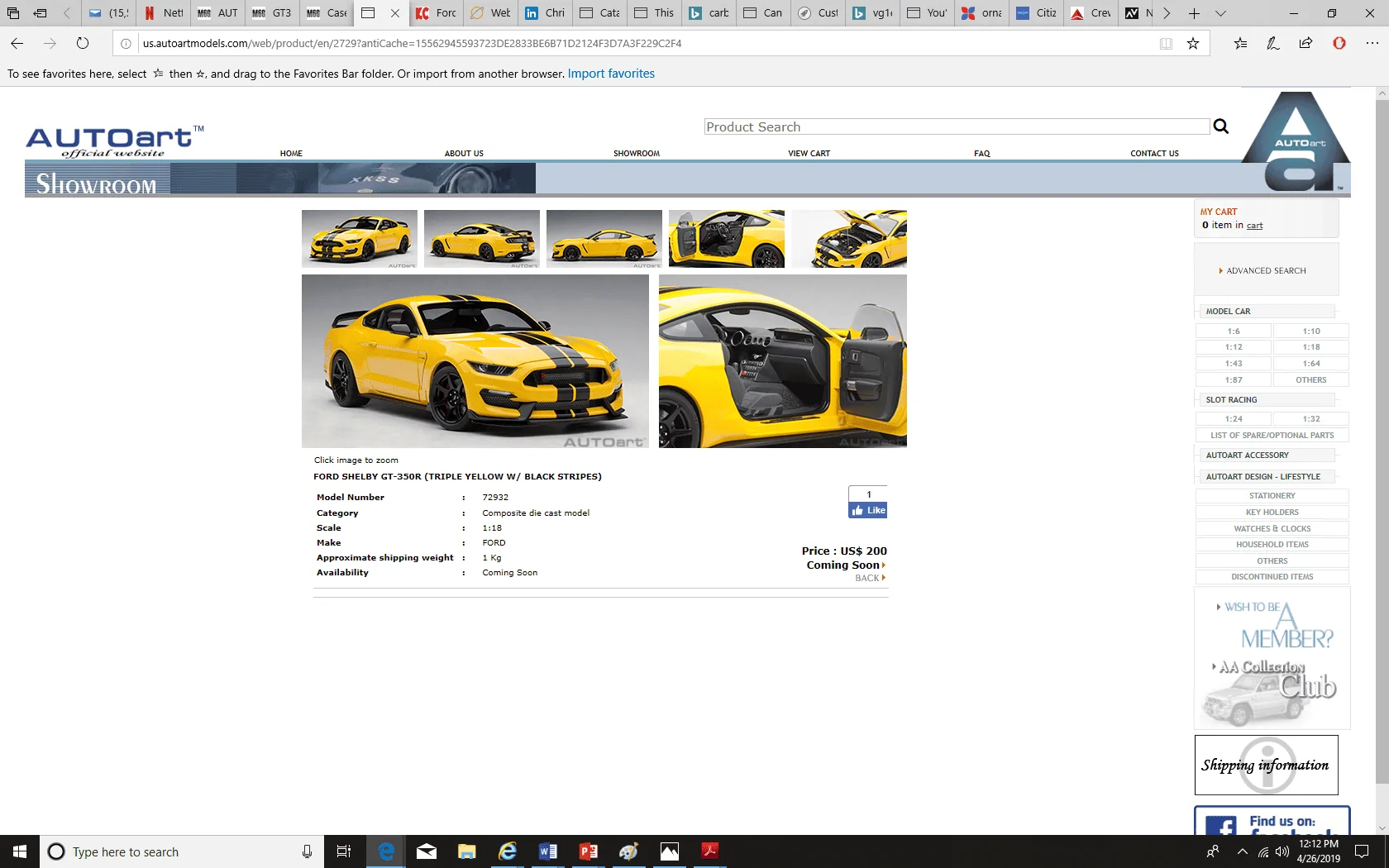This screenshot has width=1389, height=868.
Task: Open ABOUT US menu item
Action: [x=464, y=154]
